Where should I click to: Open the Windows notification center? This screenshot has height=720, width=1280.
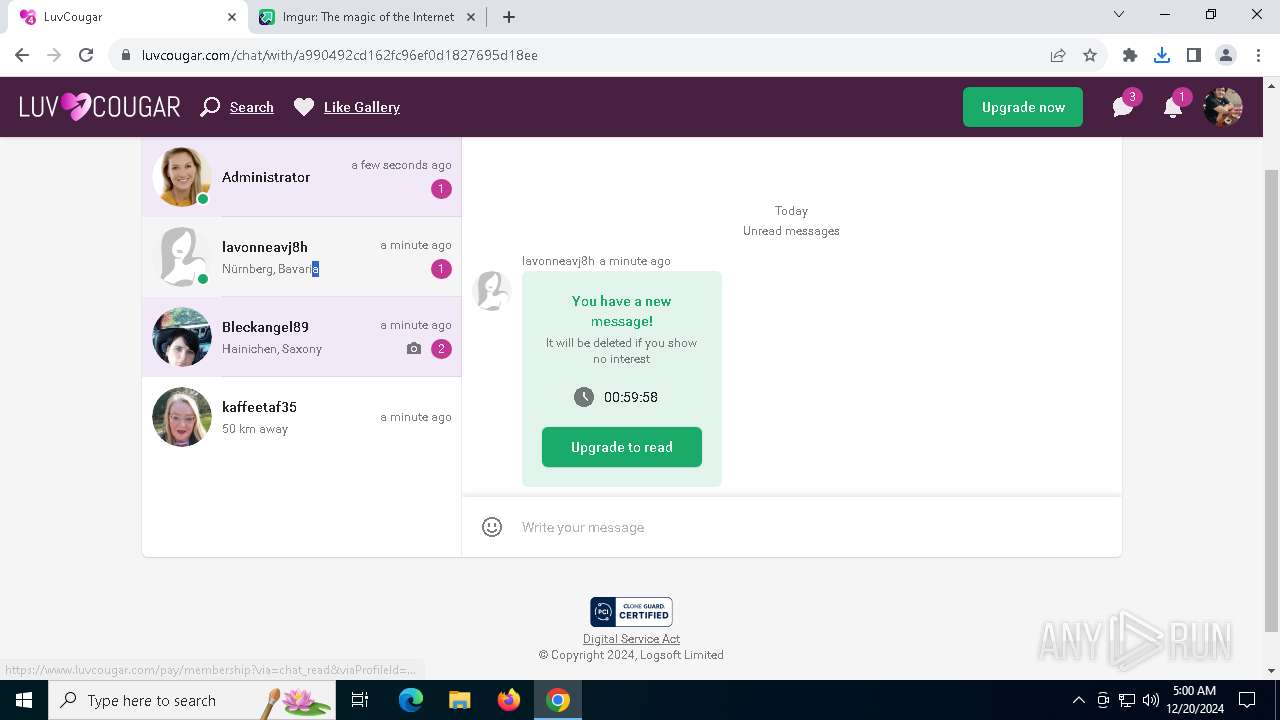(1247, 700)
